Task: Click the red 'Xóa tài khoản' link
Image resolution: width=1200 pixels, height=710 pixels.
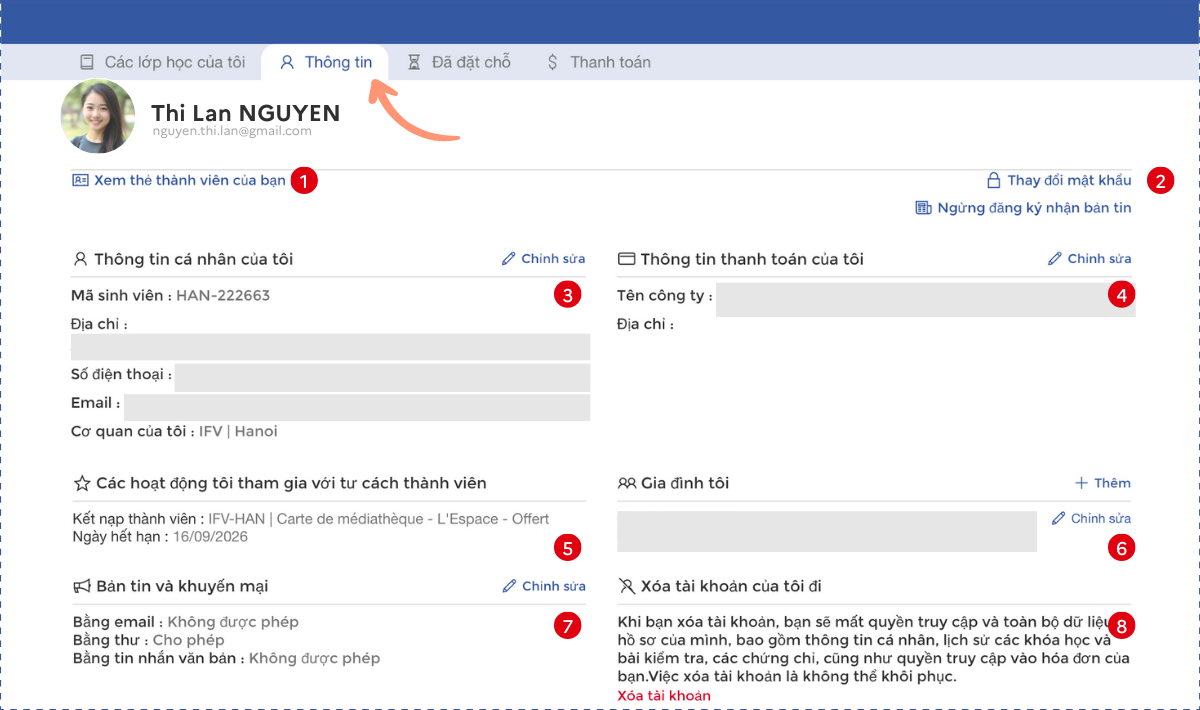Action: pyautogui.click(x=664, y=695)
